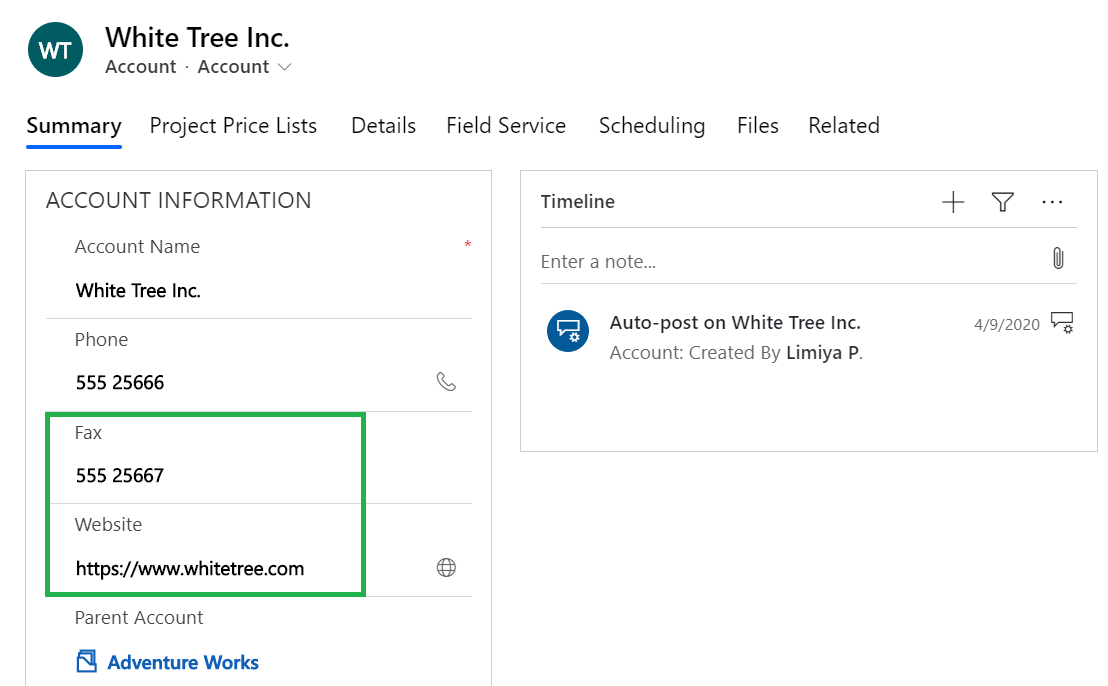Click the Limiya P. creator name

[825, 353]
